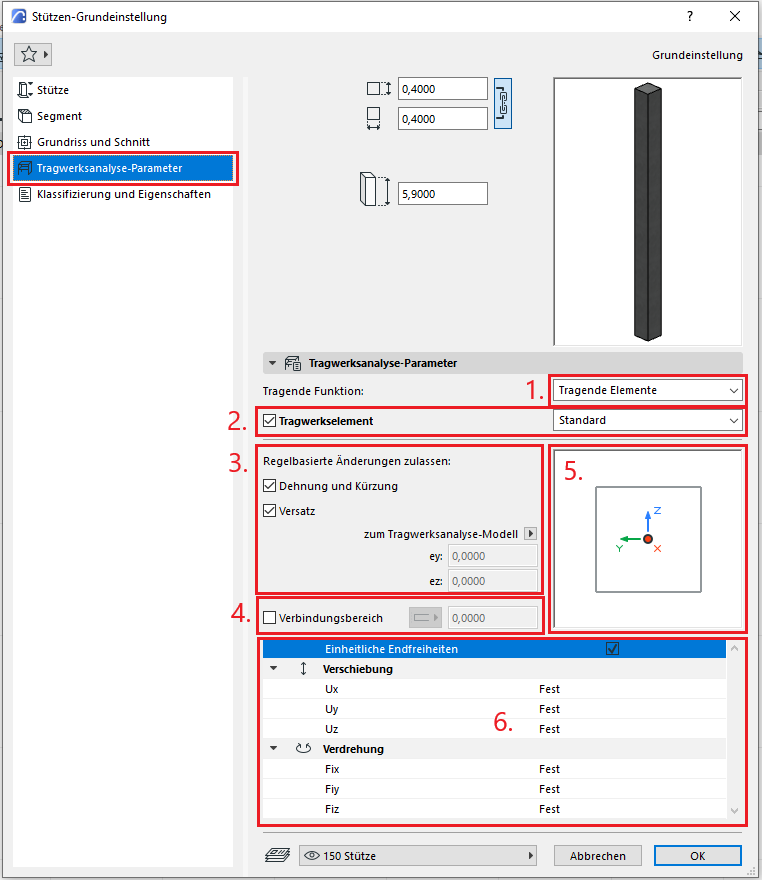The image size is (762, 880).
Task: Click the ArchiCAD app icon in title bar
Action: [19, 16]
